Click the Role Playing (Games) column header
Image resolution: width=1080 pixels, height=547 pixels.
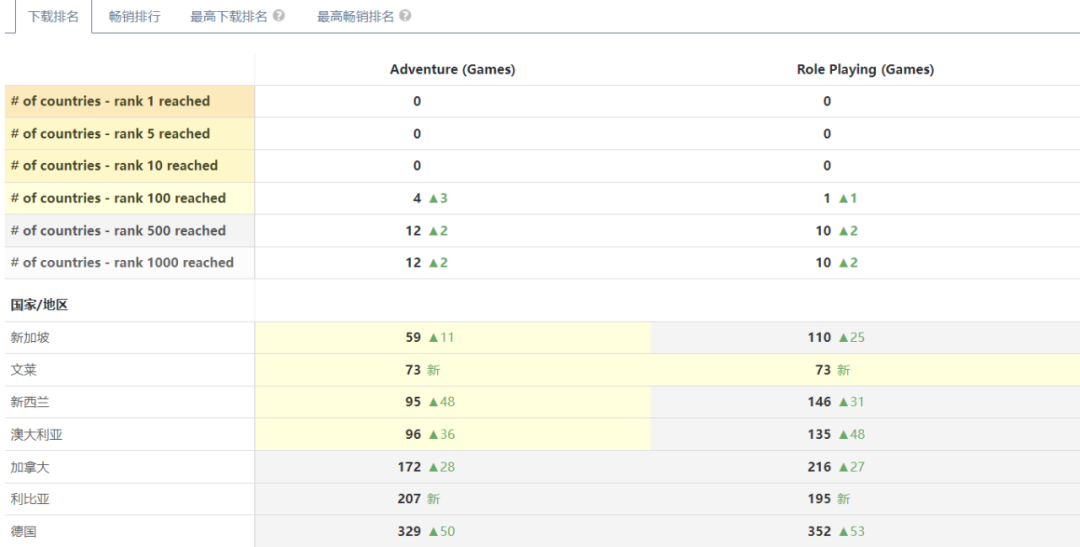coord(865,70)
